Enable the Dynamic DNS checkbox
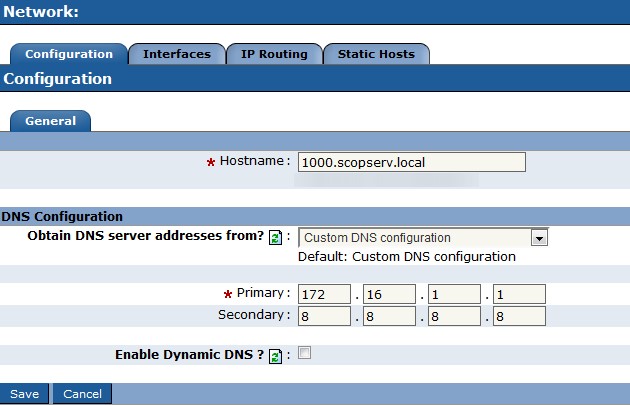This screenshot has width=630, height=405. point(304,353)
